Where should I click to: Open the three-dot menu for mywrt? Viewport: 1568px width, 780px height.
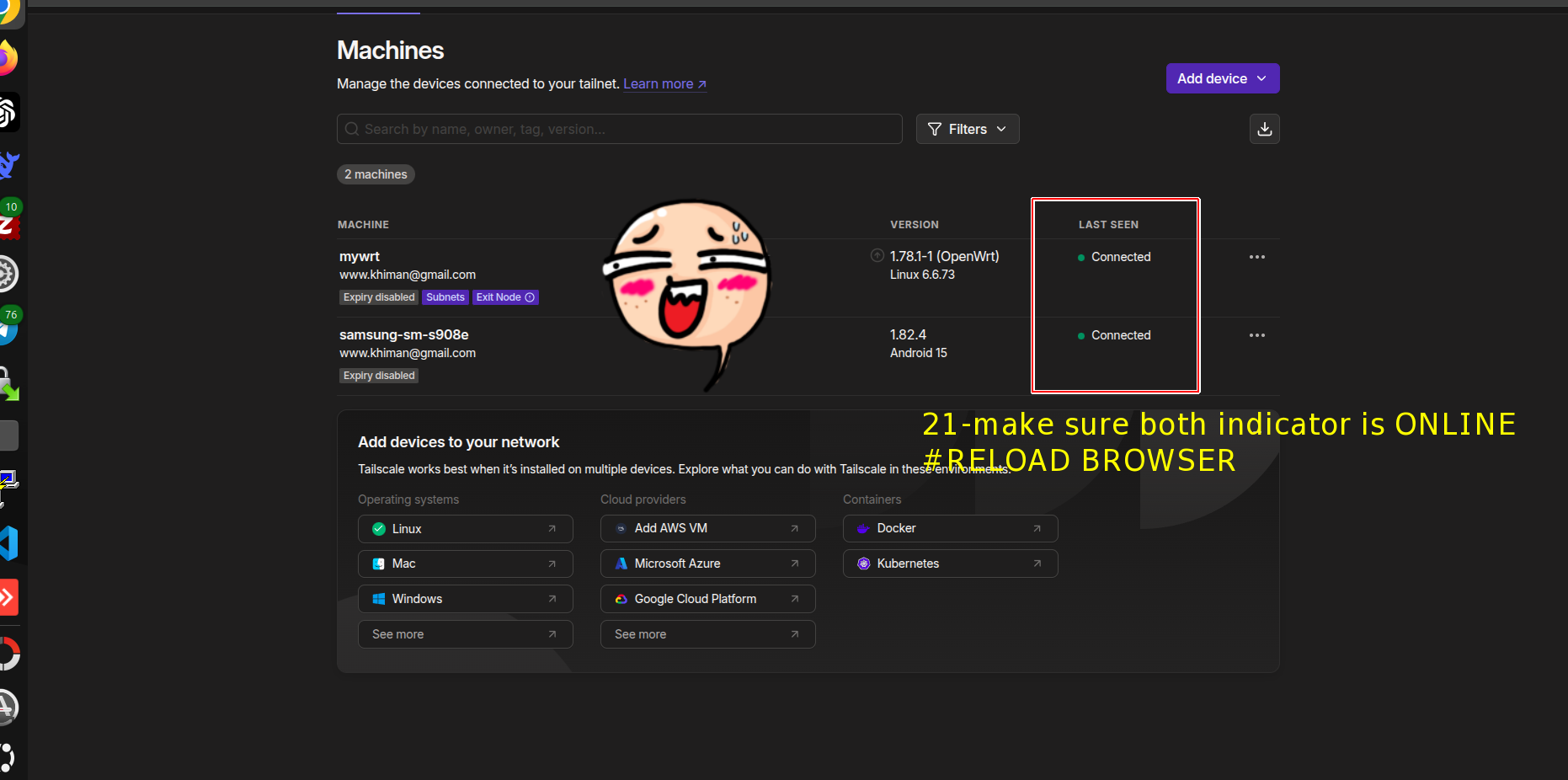pyautogui.click(x=1257, y=257)
